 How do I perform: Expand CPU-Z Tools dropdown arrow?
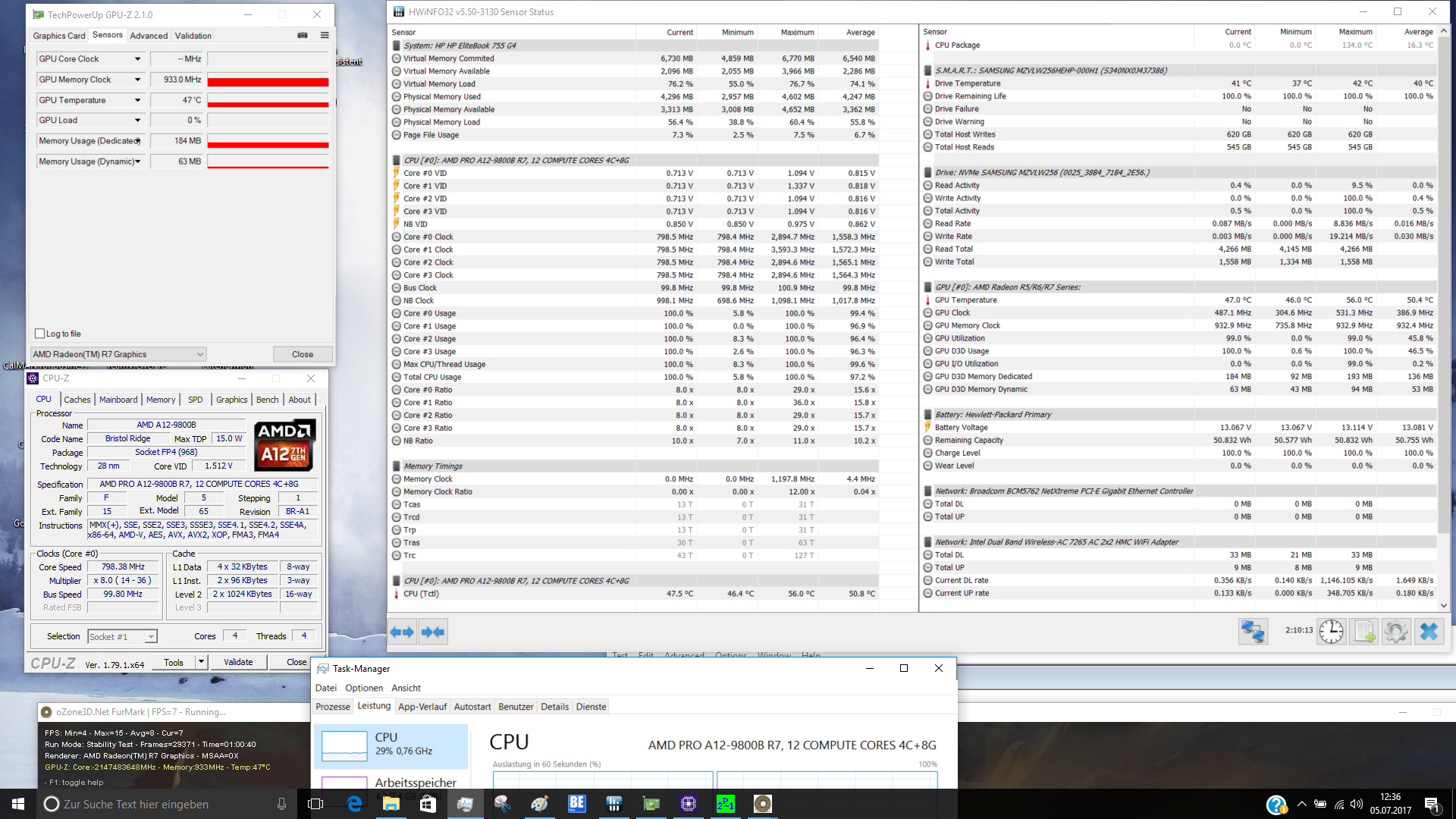[x=201, y=662]
